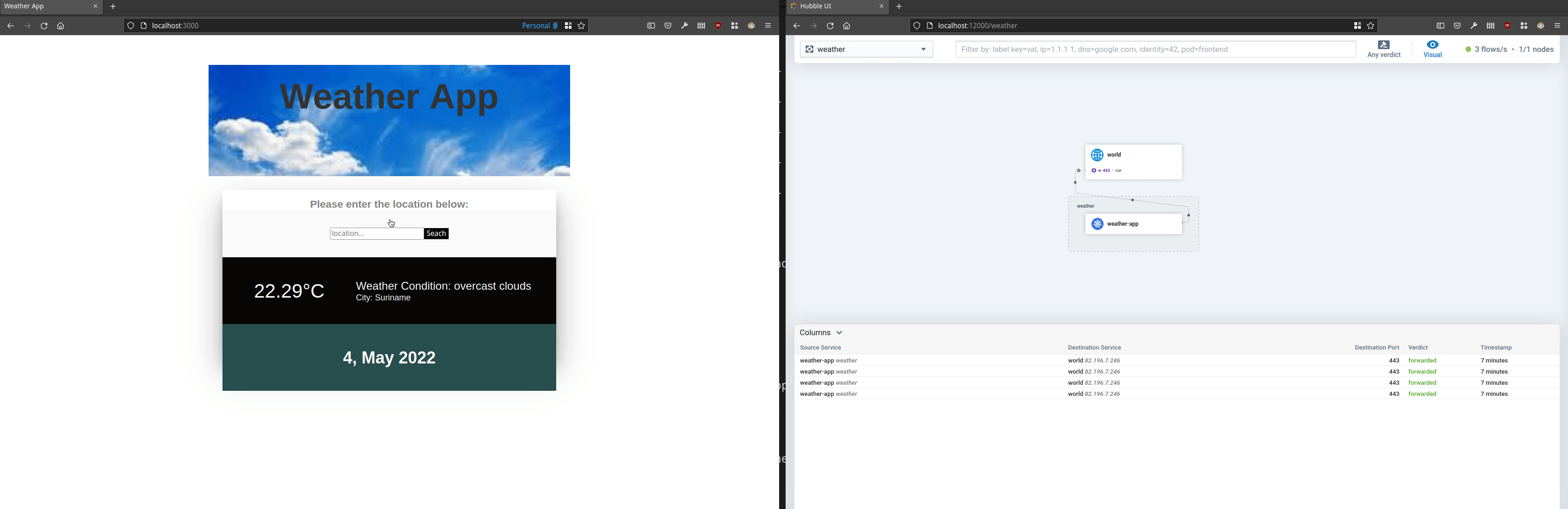Go to home in Hubble browser window
Screen dimensions: 1568x509
point(847,26)
